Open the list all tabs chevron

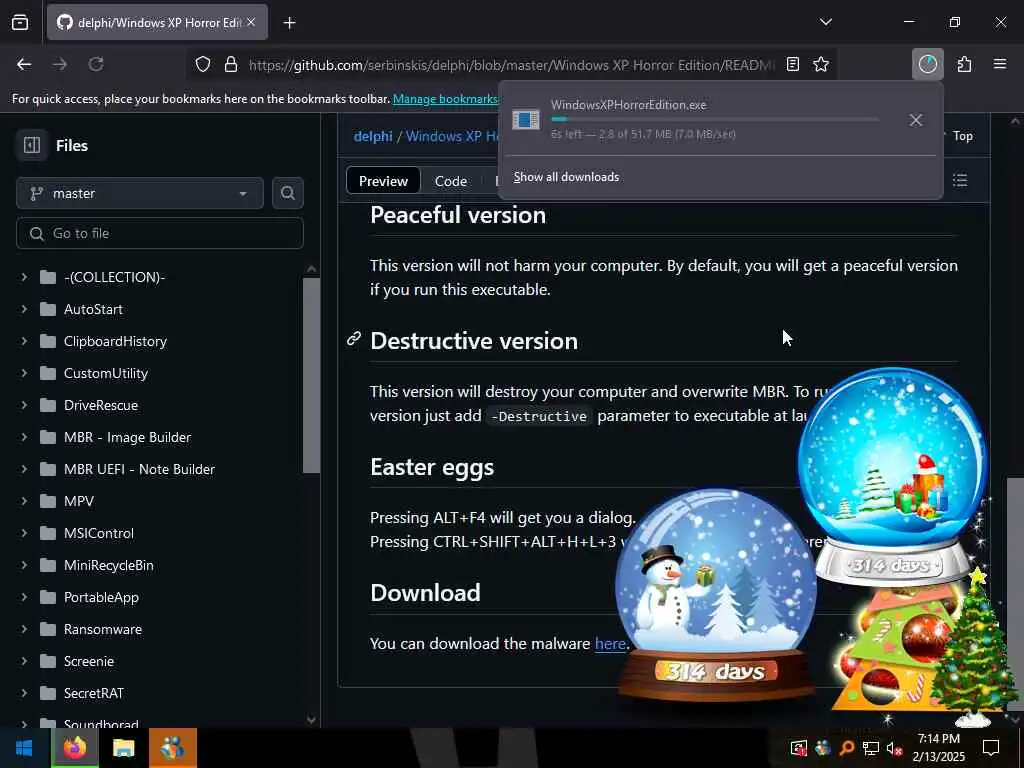(x=825, y=22)
